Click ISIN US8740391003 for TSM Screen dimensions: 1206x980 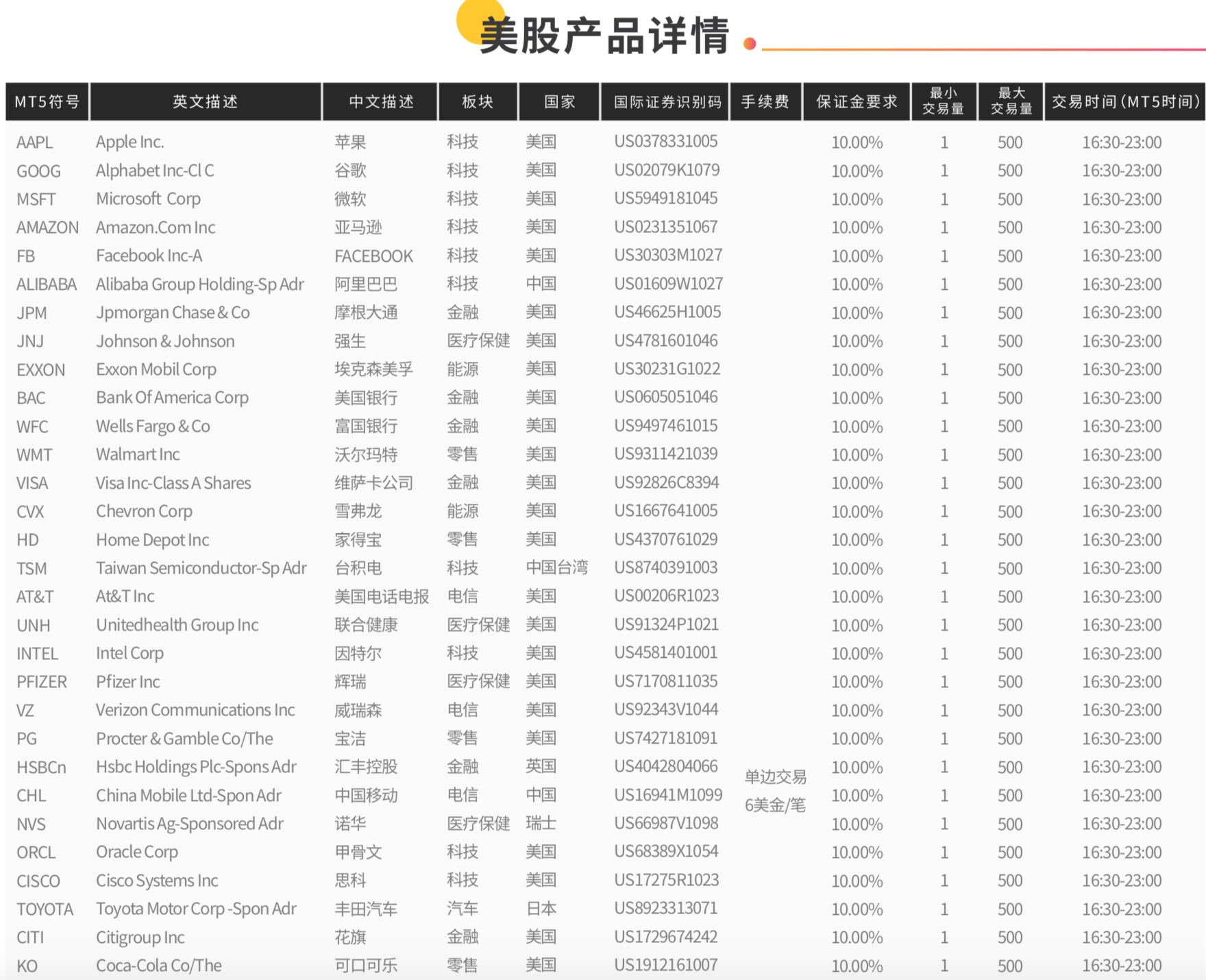(x=665, y=567)
